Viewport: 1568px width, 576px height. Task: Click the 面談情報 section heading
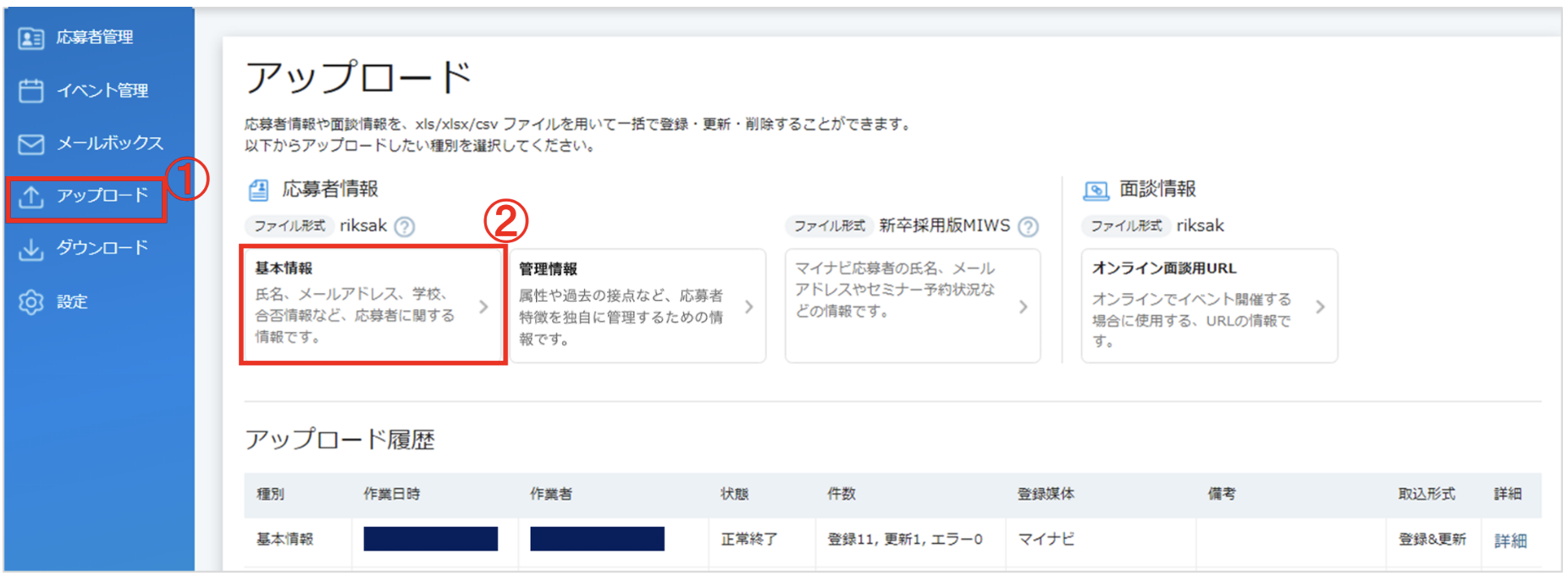pyautogui.click(x=1157, y=189)
